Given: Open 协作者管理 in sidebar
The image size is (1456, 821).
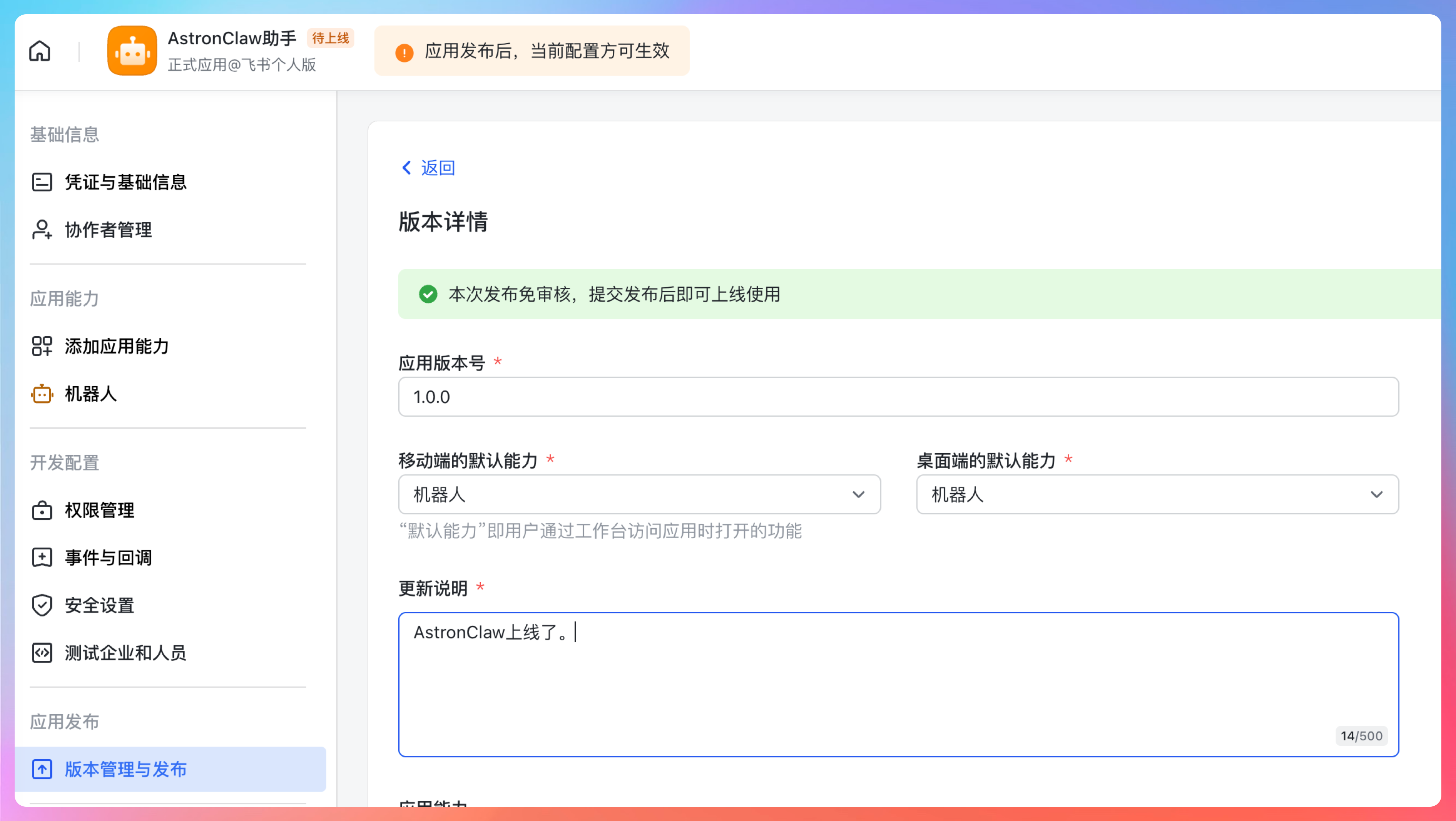Looking at the screenshot, I should click(x=108, y=230).
